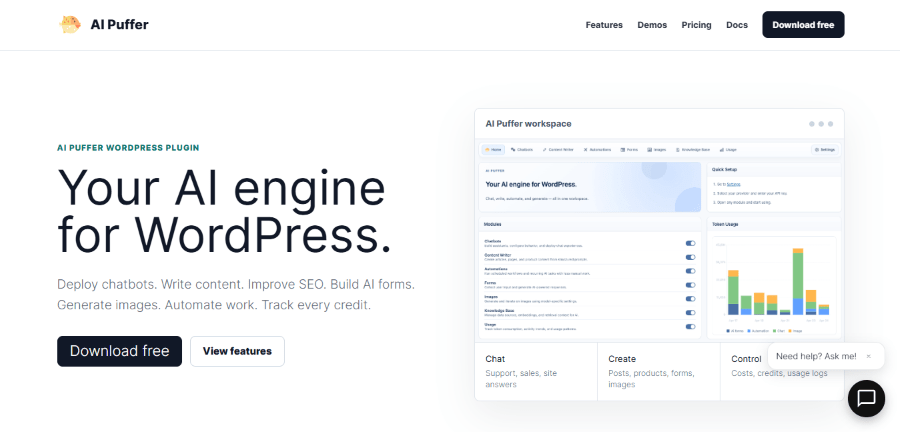This screenshot has height=432, width=900.
Task: Click 'Support, sales, site answers' text
Action: 521,379
